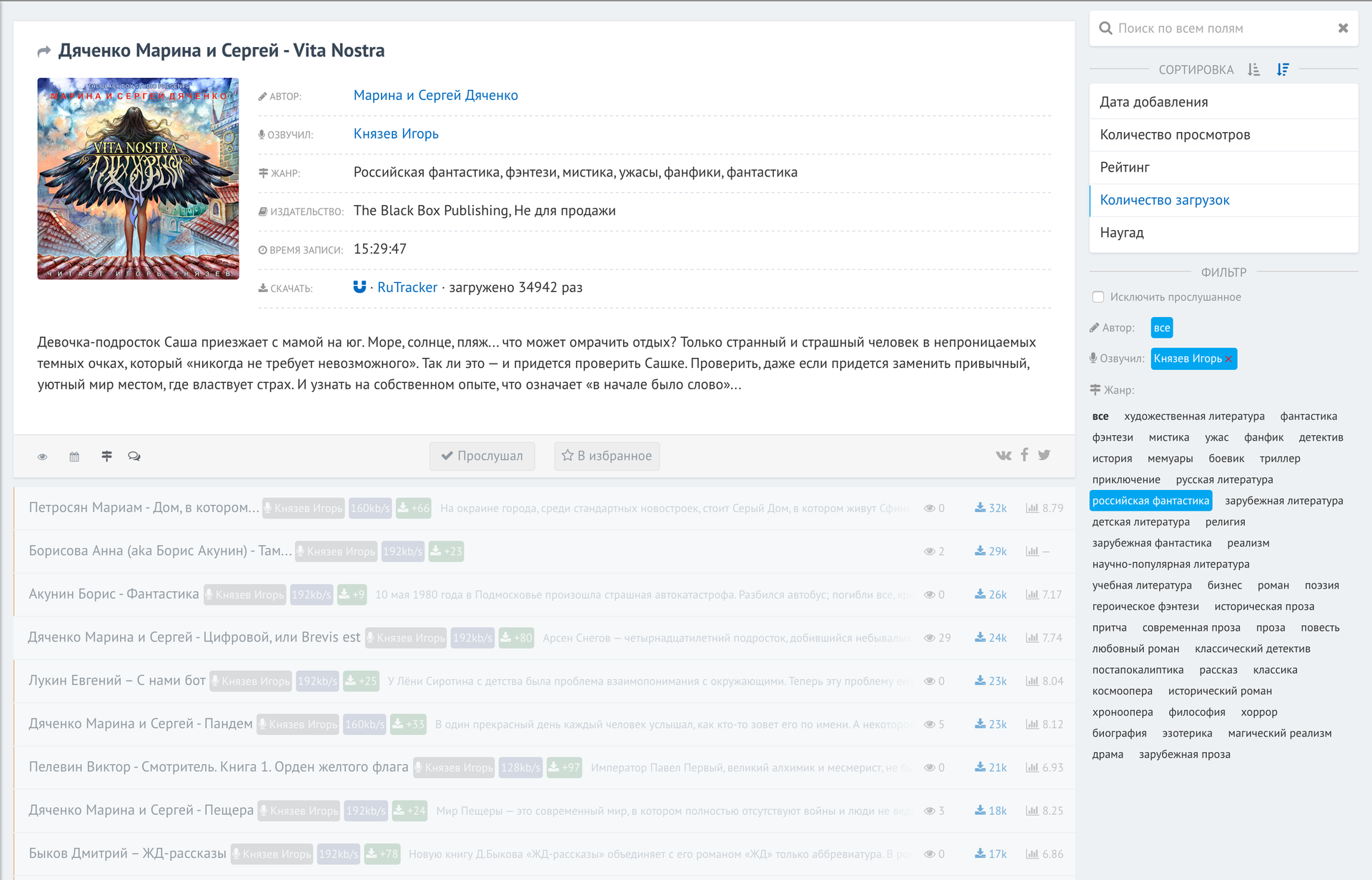Toggle genre 'хоррор' filter

(1259, 712)
